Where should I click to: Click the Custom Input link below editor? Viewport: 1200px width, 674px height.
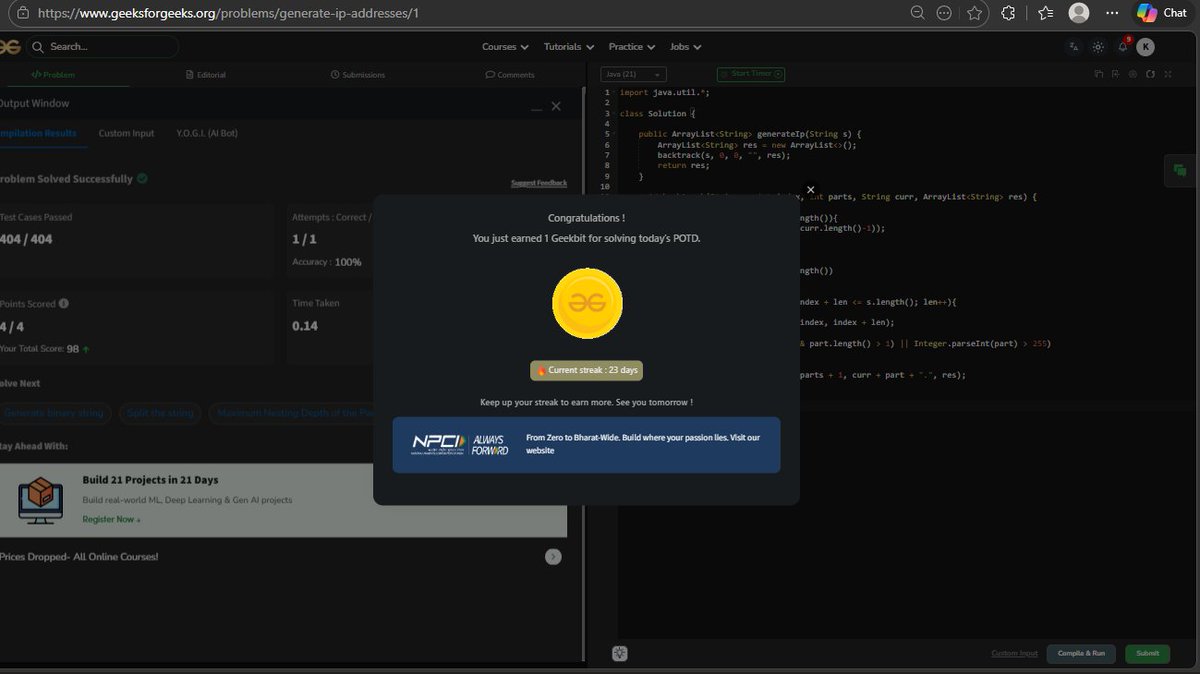coord(1014,653)
